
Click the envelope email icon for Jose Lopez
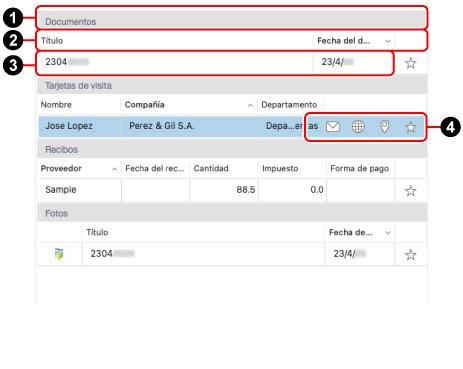(x=332, y=127)
